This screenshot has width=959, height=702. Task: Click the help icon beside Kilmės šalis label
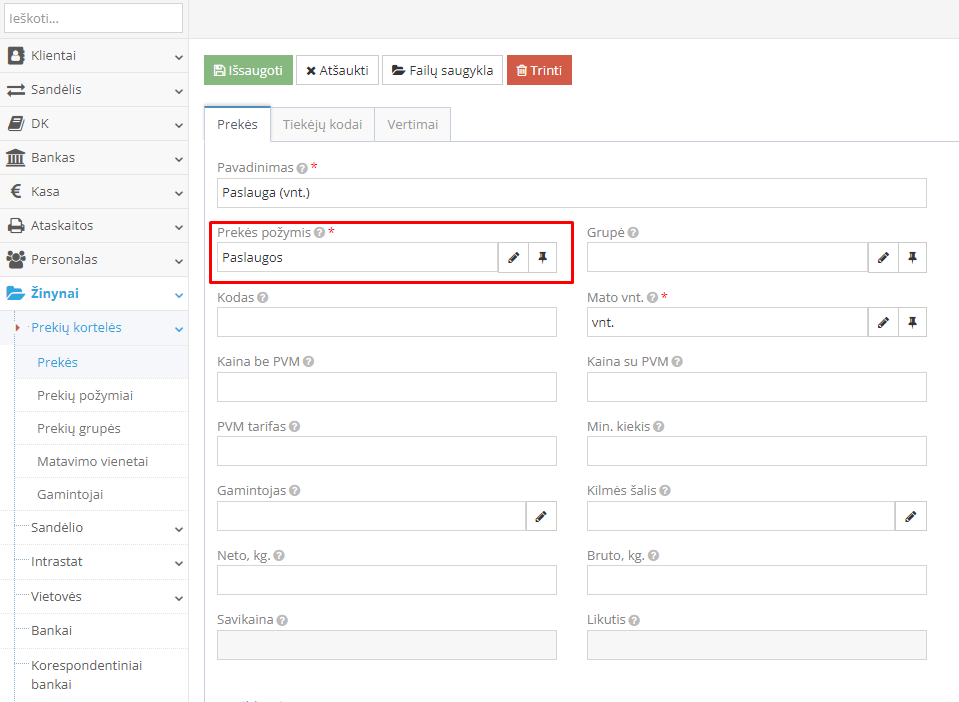tap(665, 491)
